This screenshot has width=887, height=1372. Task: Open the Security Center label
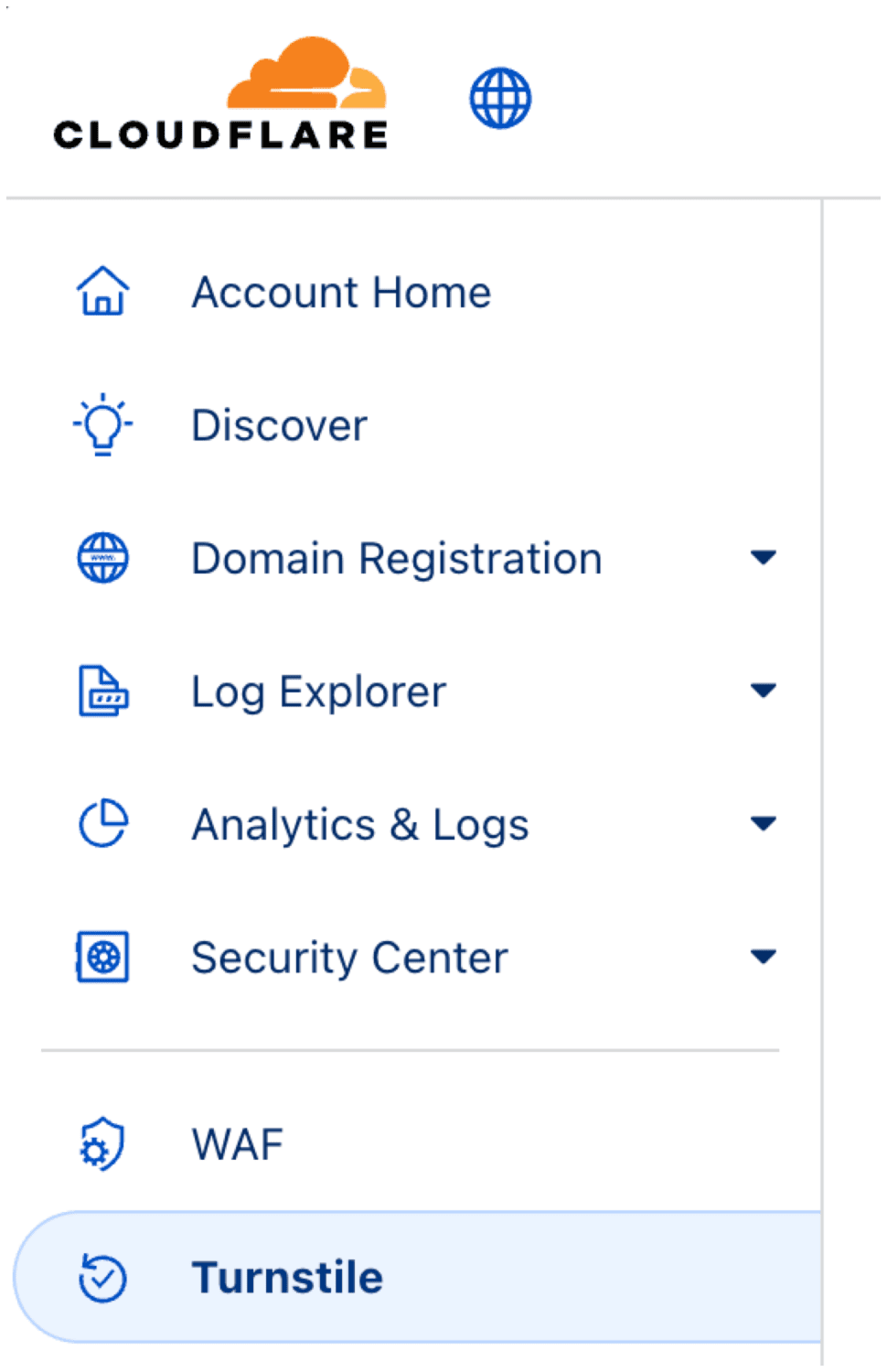pyautogui.click(x=349, y=958)
